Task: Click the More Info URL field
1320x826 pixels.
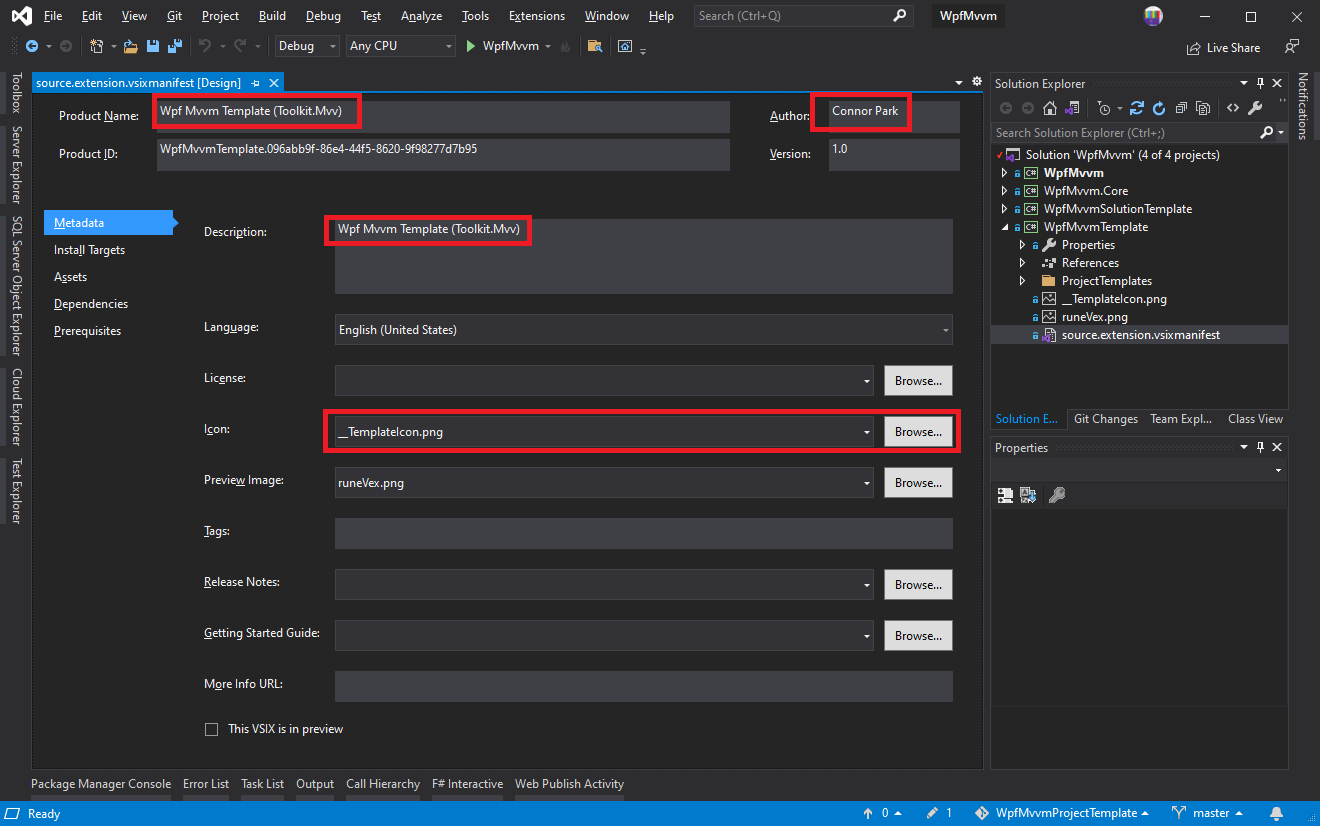Action: pyautogui.click(x=644, y=687)
